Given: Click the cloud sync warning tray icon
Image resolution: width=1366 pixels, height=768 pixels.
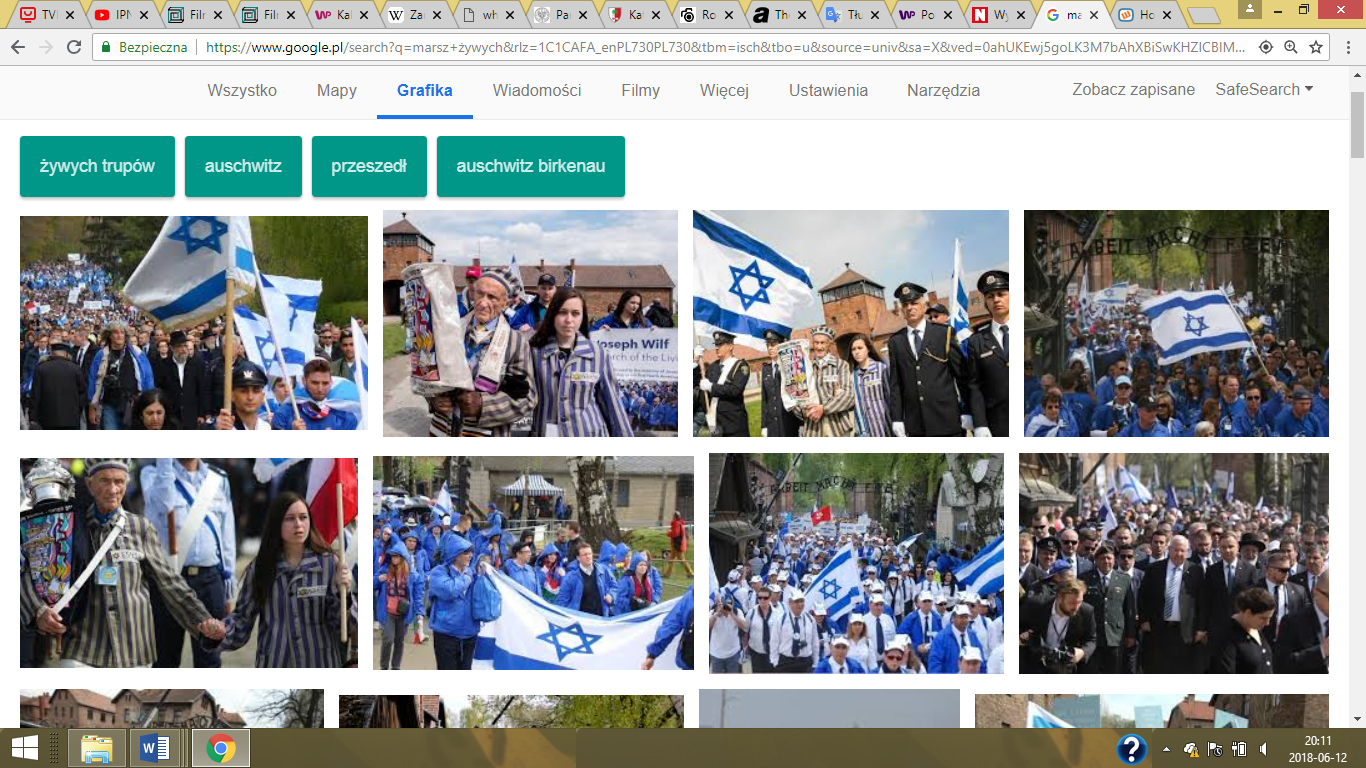Looking at the screenshot, I should 1191,748.
